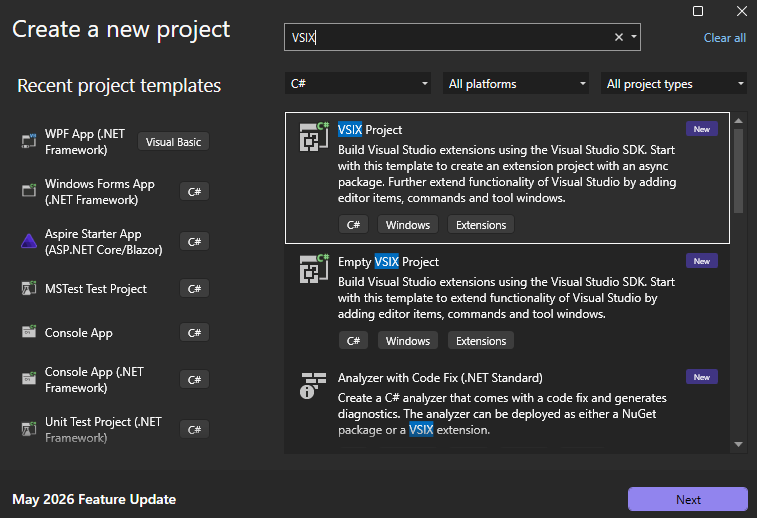Select recent Console App (.NET Framework) text

[x=94, y=379]
